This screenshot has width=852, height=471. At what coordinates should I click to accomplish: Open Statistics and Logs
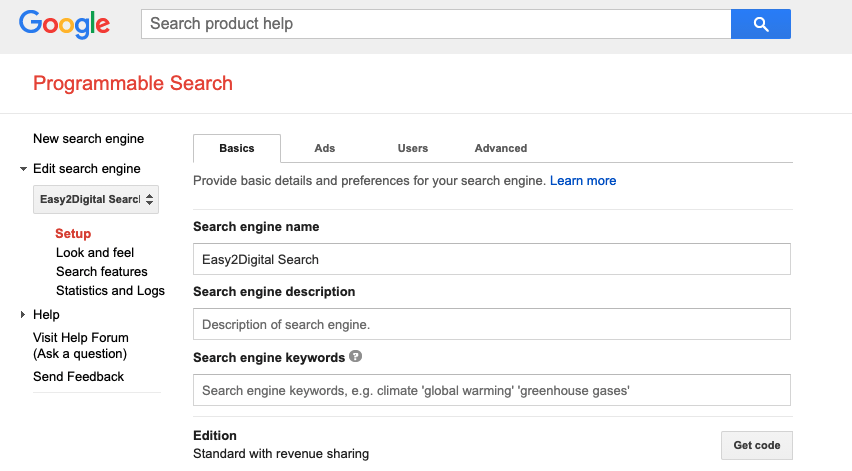coord(110,291)
